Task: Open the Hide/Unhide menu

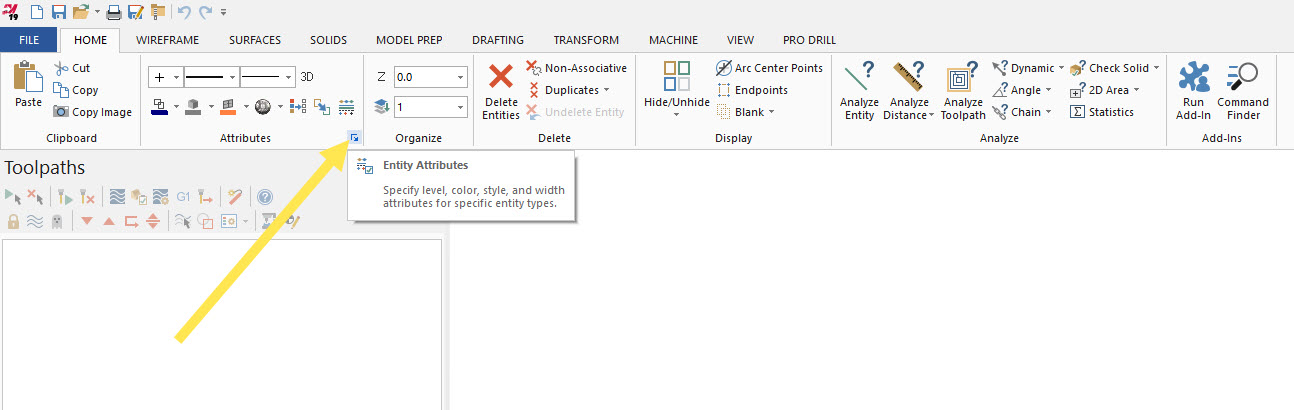Action: (676, 90)
